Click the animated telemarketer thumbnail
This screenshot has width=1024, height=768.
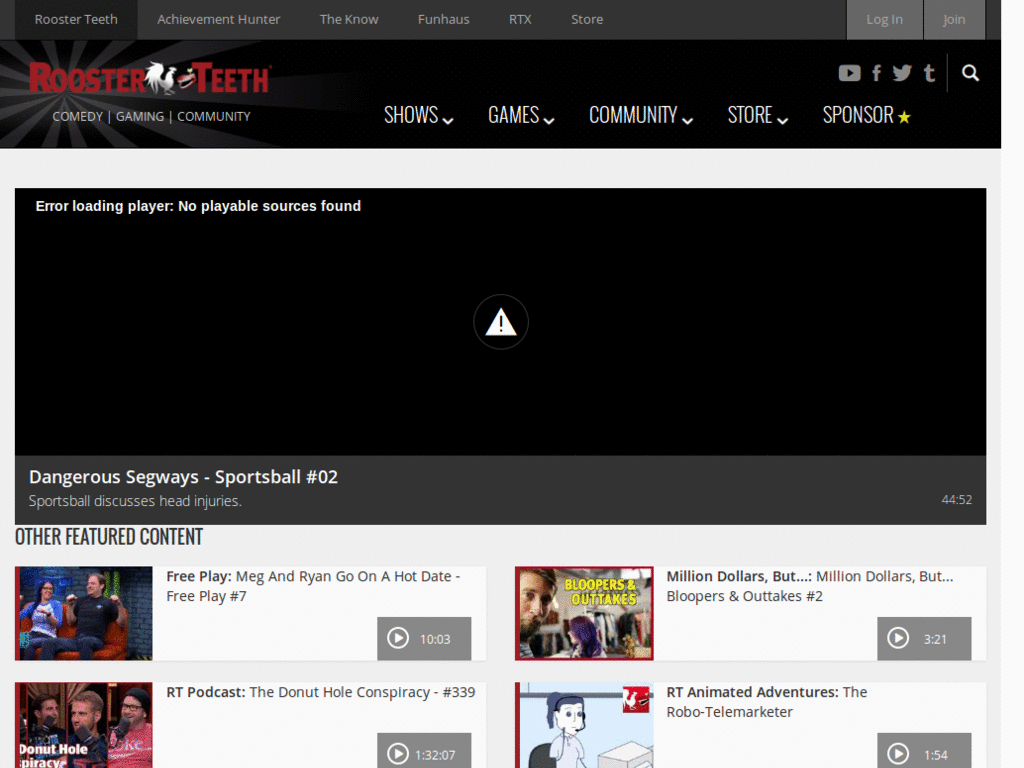pos(584,725)
